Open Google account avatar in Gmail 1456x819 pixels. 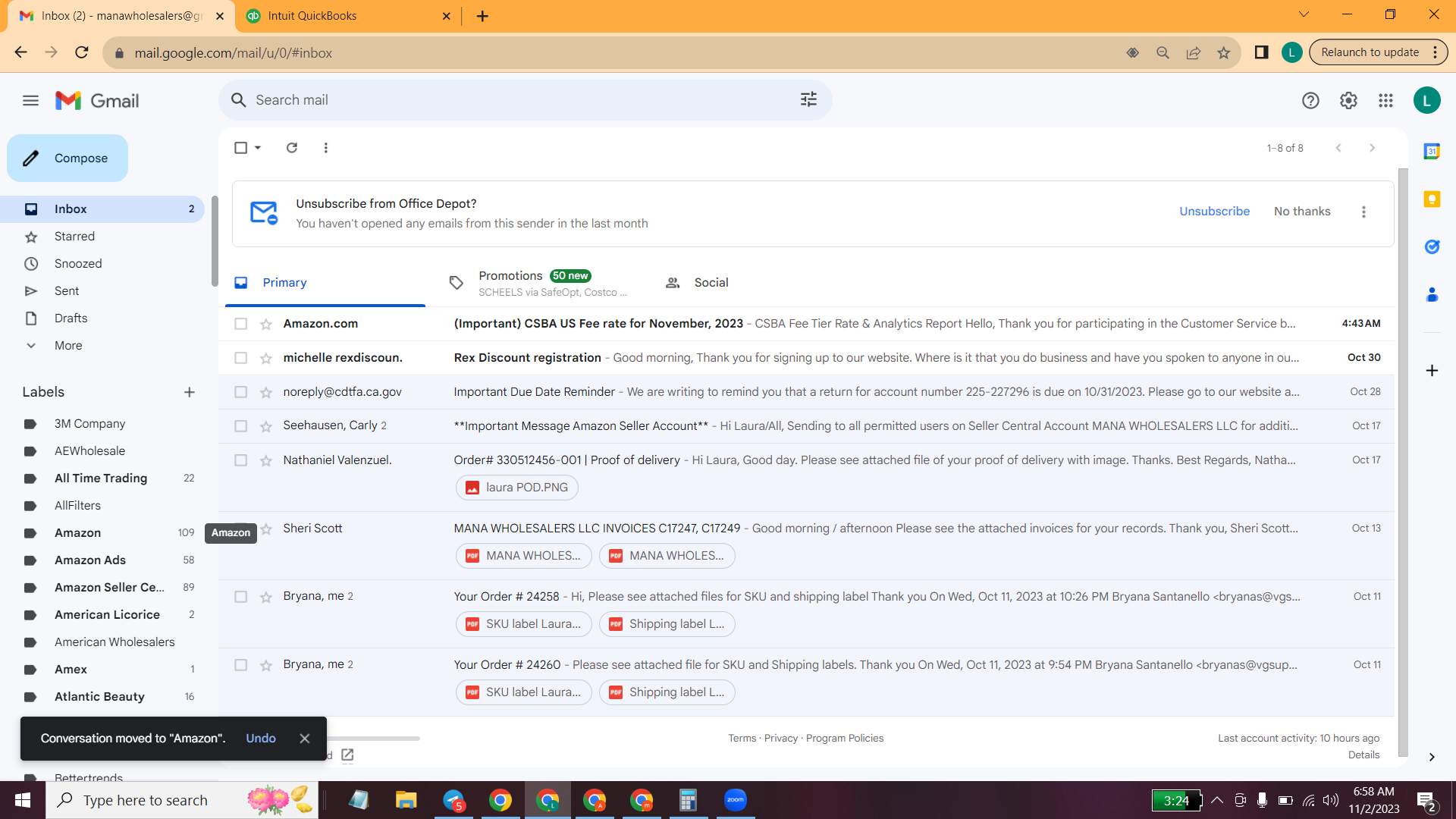coord(1426,100)
